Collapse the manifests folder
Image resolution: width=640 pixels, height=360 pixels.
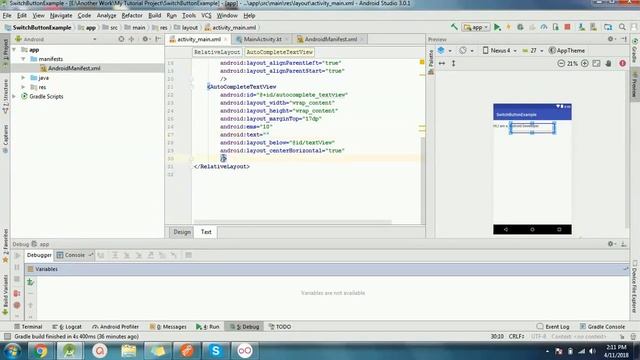tap(23, 59)
